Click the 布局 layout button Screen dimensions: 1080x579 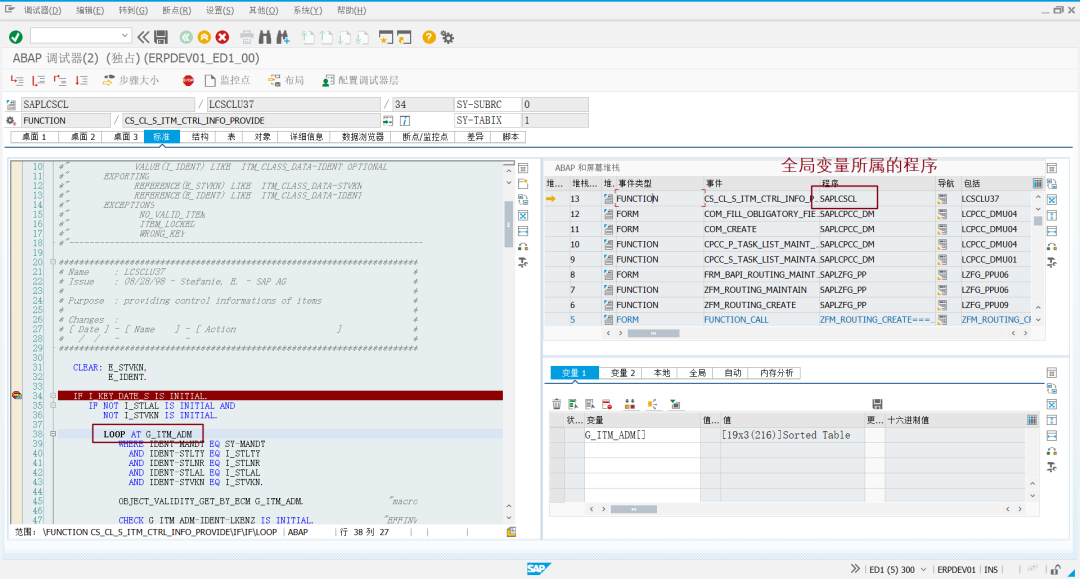pos(287,81)
